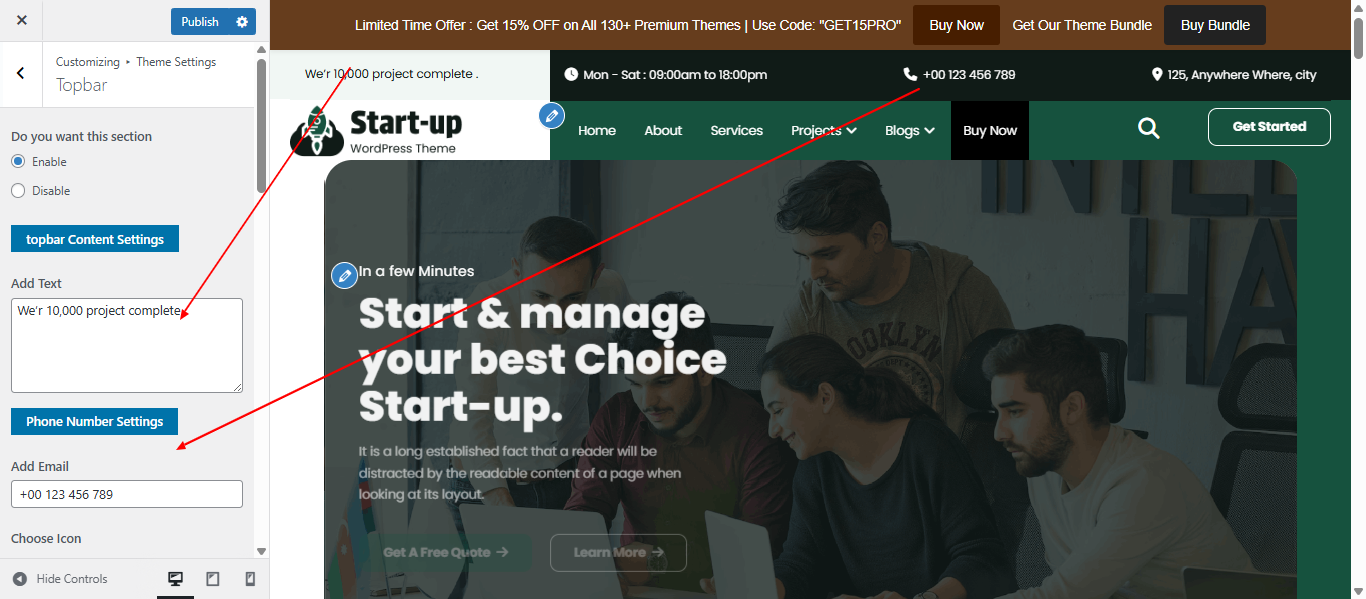The width and height of the screenshot is (1366, 599).
Task: Click the pencil edit icon beside the logo
Action: click(x=551, y=115)
